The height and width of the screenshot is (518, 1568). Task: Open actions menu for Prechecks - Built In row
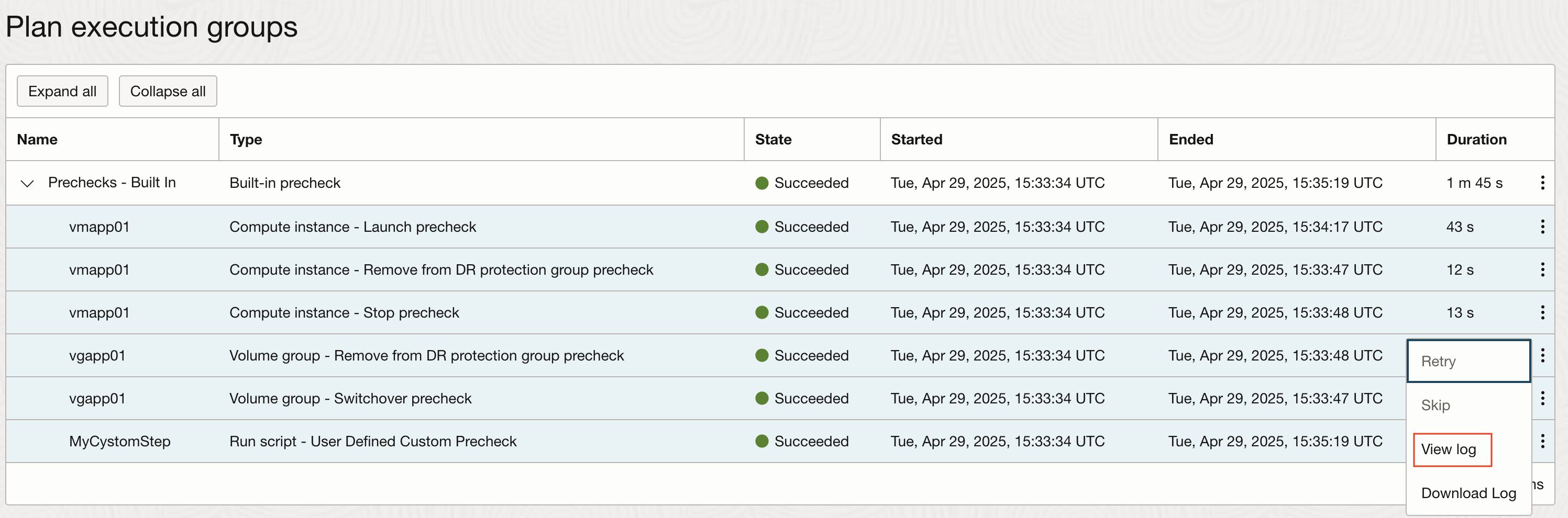[x=1542, y=183]
